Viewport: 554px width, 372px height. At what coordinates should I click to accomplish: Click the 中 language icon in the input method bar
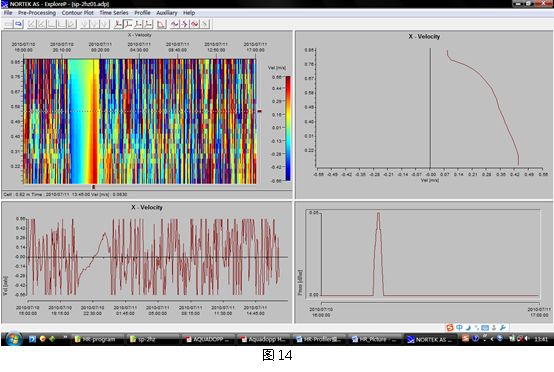459,328
